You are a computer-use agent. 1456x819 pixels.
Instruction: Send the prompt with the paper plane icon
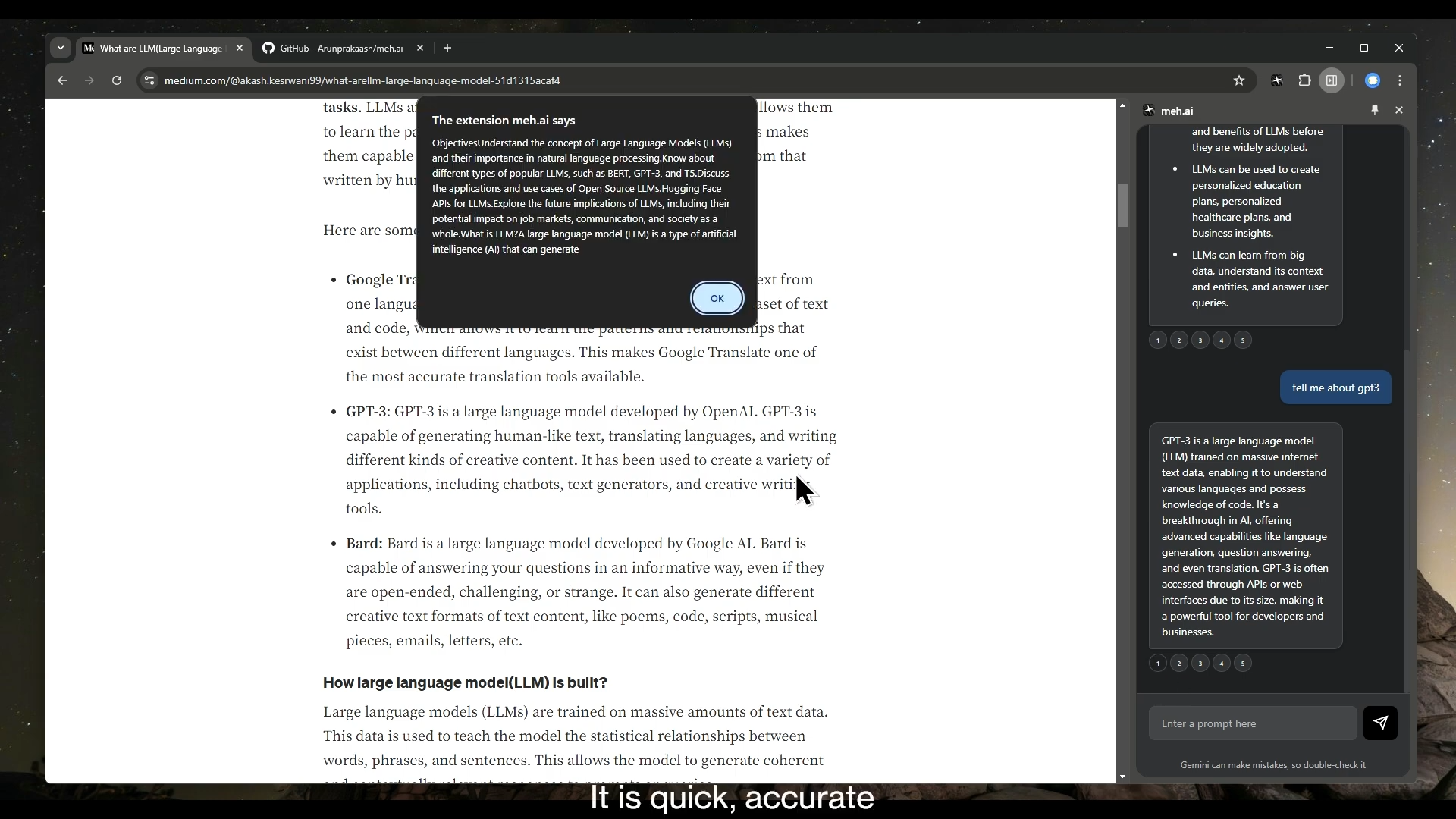[1380, 723]
